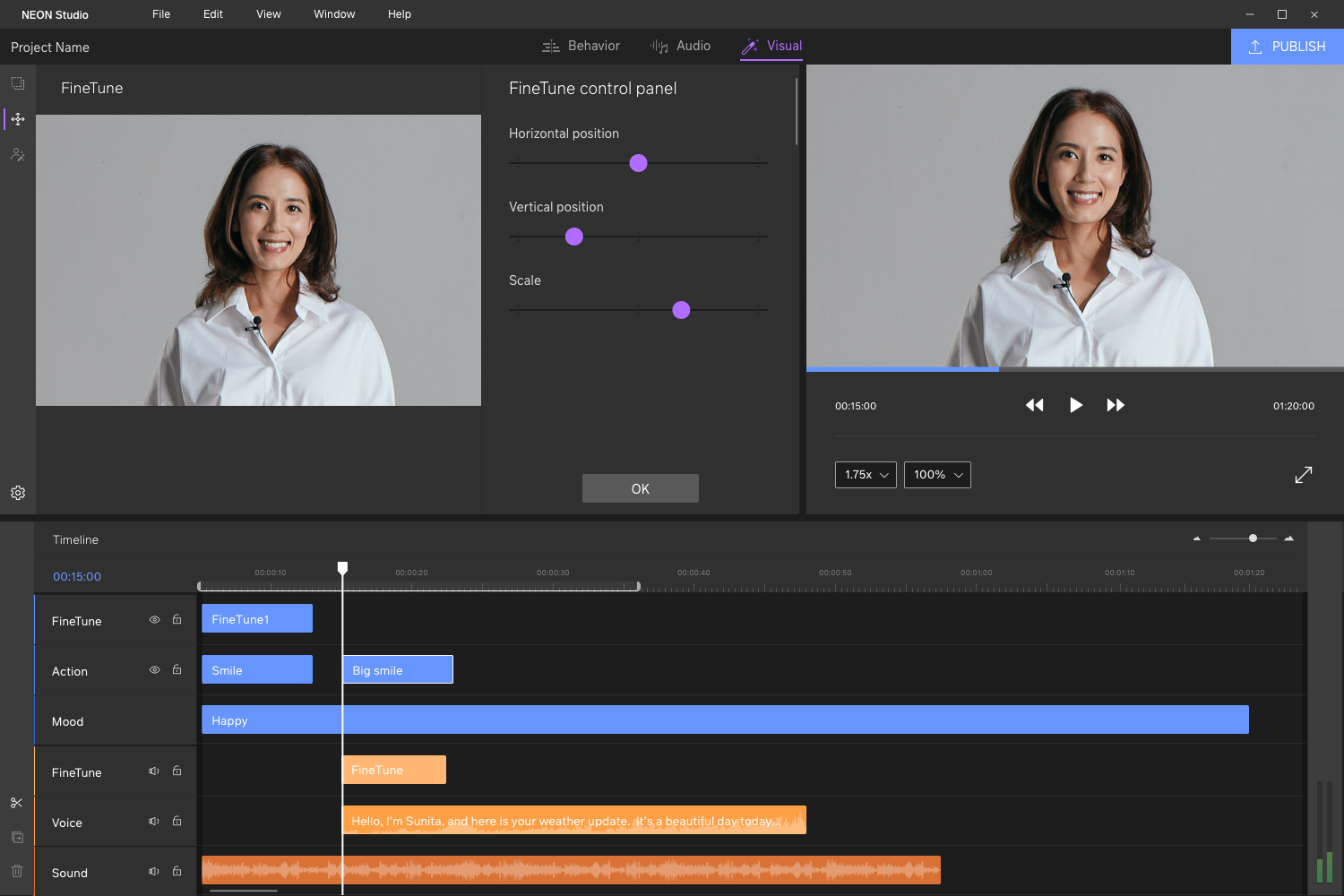Click the 01:20:00 total duration text
This screenshot has height=896, width=1344.
[1294, 406]
